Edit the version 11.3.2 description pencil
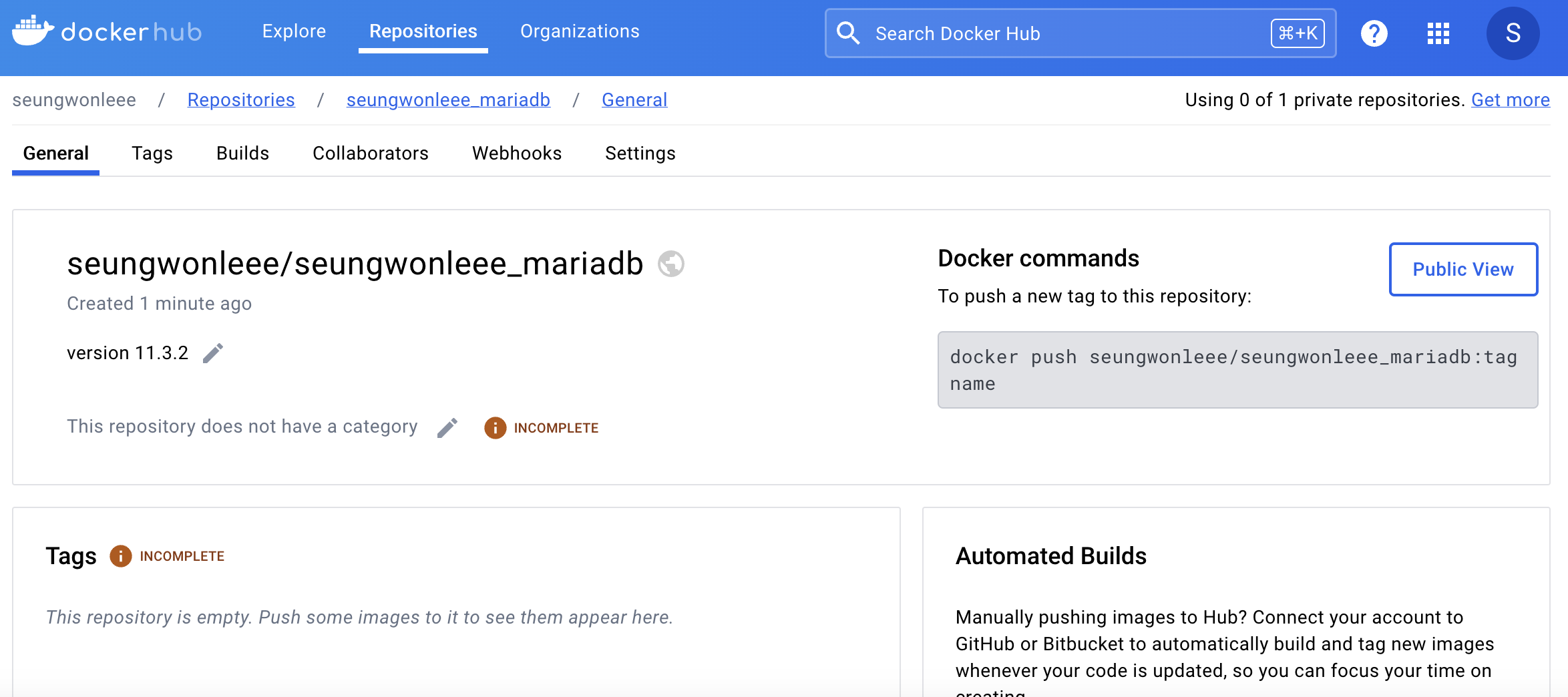Screen dimensions: 1568x697 pyautogui.click(x=213, y=353)
